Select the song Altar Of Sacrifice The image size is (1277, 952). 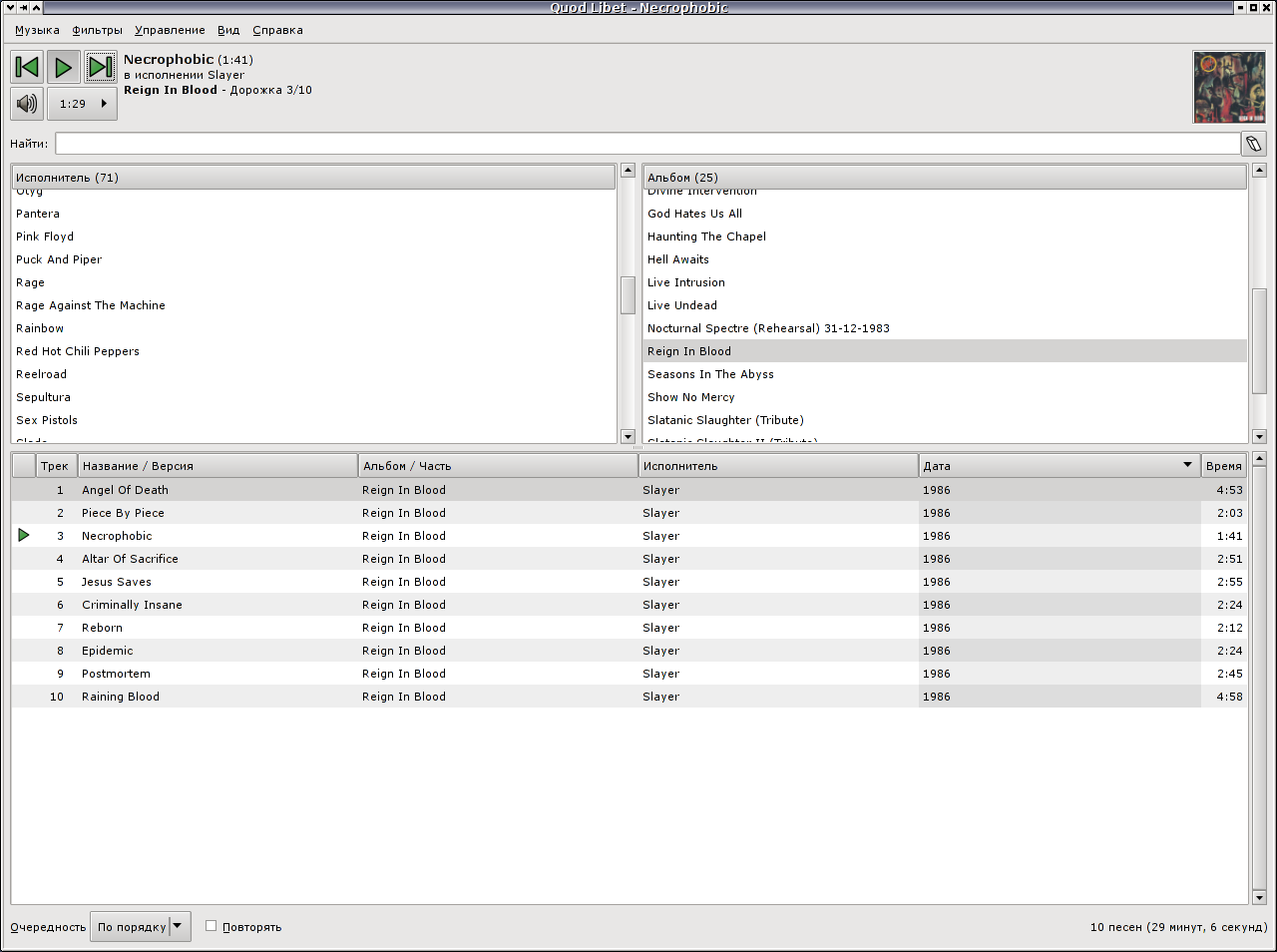[630, 559]
